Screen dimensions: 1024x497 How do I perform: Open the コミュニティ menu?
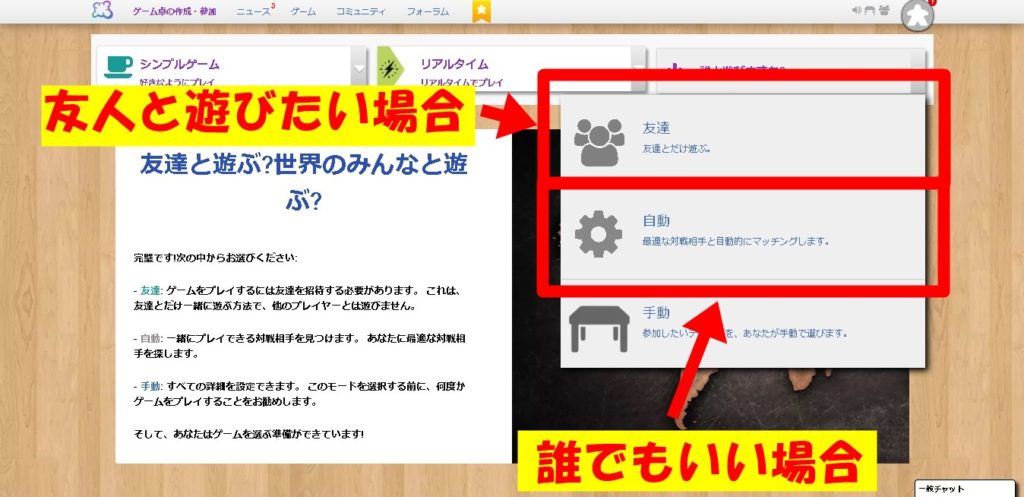pyautogui.click(x=362, y=12)
